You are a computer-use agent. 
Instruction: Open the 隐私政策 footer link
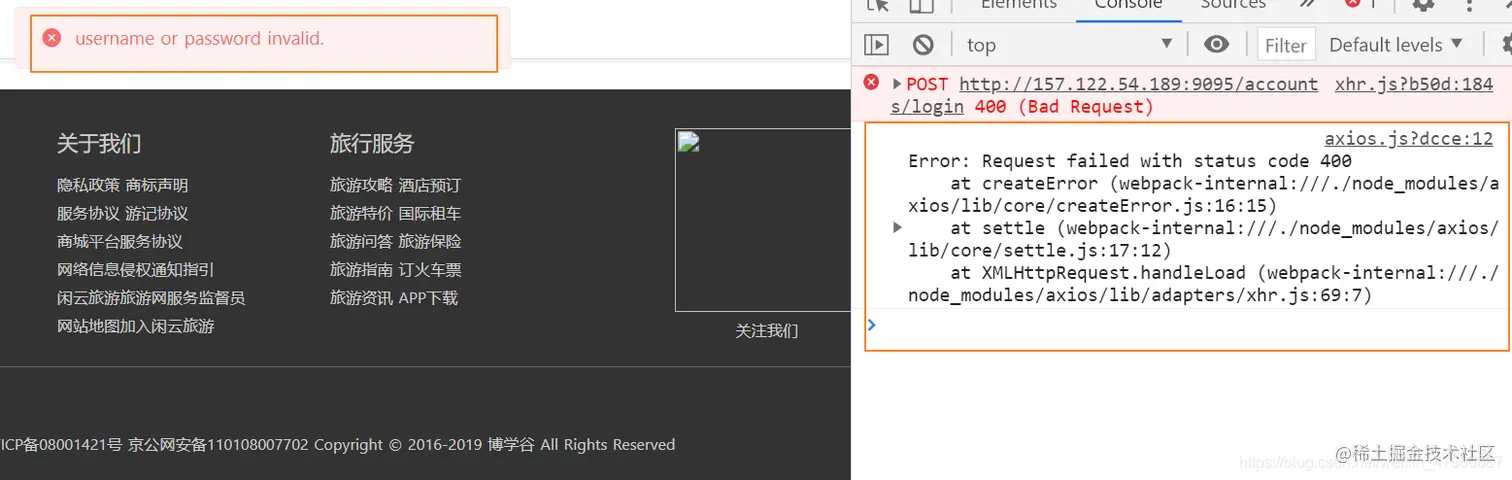click(x=88, y=185)
